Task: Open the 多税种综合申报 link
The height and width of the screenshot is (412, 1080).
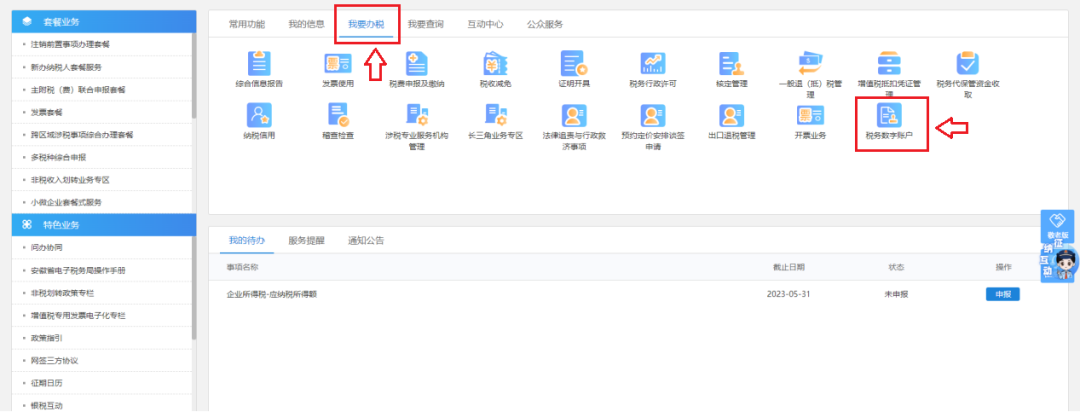Action: click(58, 158)
